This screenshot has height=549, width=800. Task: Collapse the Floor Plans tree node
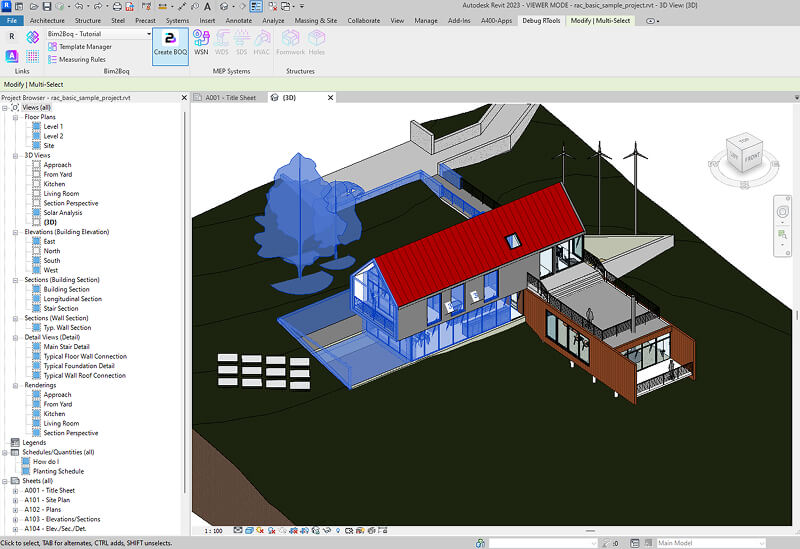(15, 117)
